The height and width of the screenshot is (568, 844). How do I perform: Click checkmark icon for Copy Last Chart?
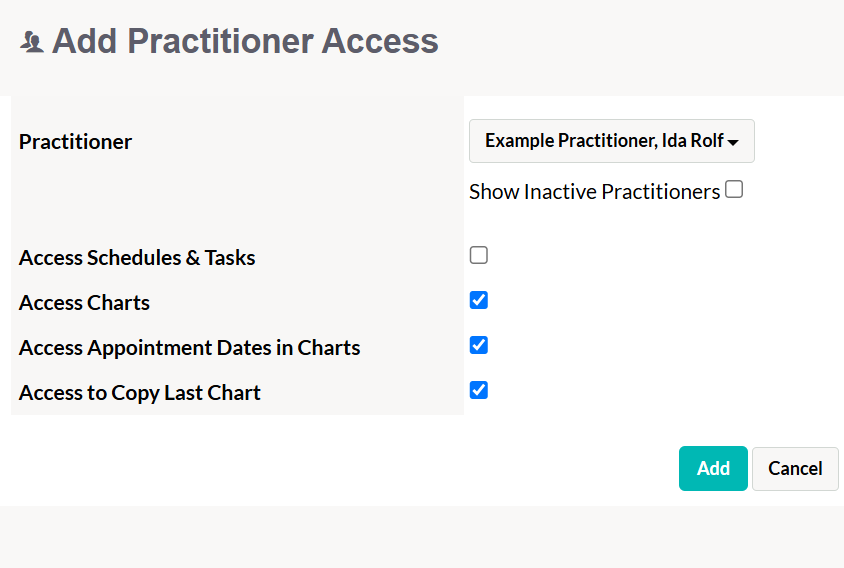pyautogui.click(x=479, y=390)
